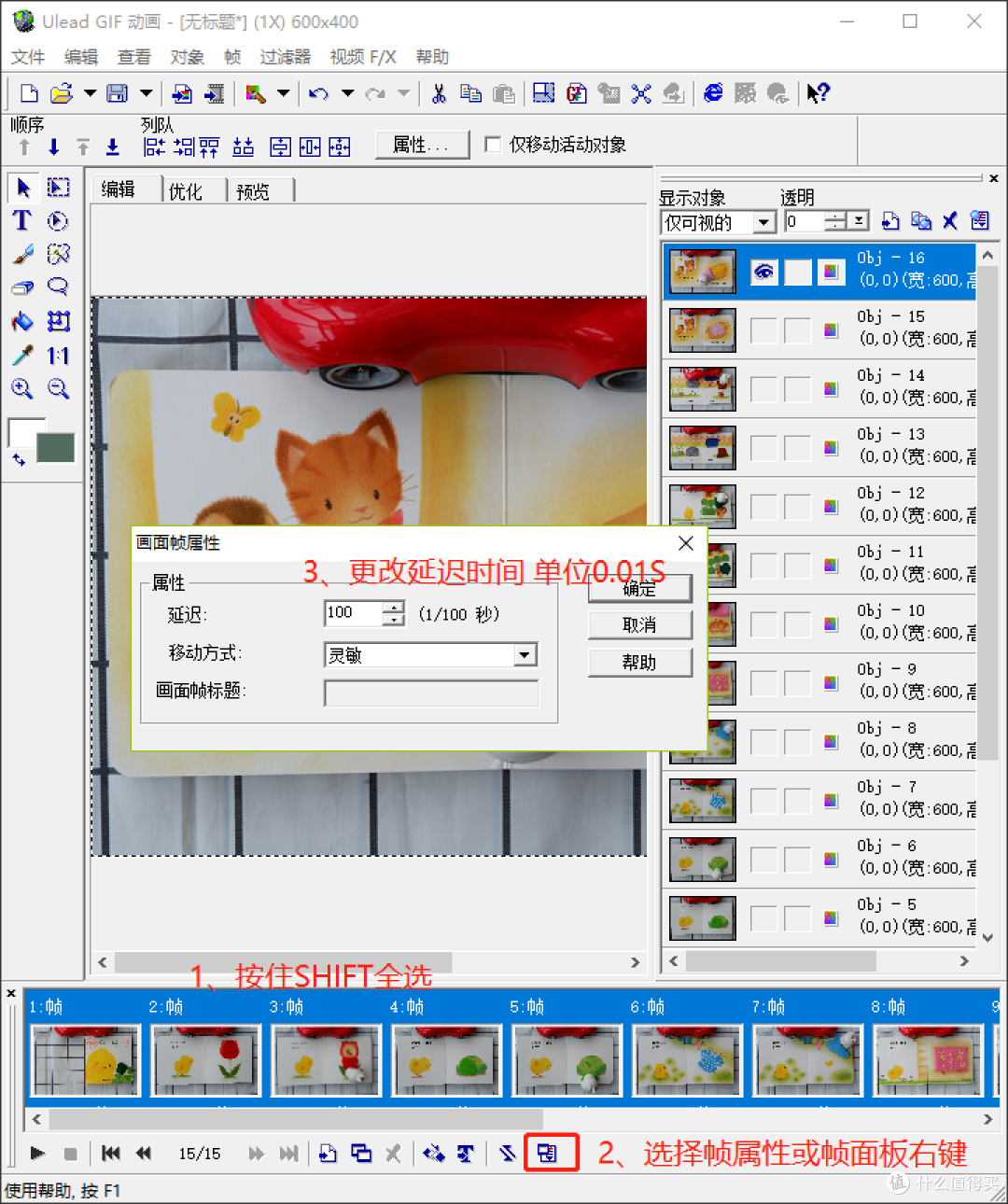Click the 1:1 actual size tool
The height and width of the screenshot is (1204, 1008).
(59, 355)
